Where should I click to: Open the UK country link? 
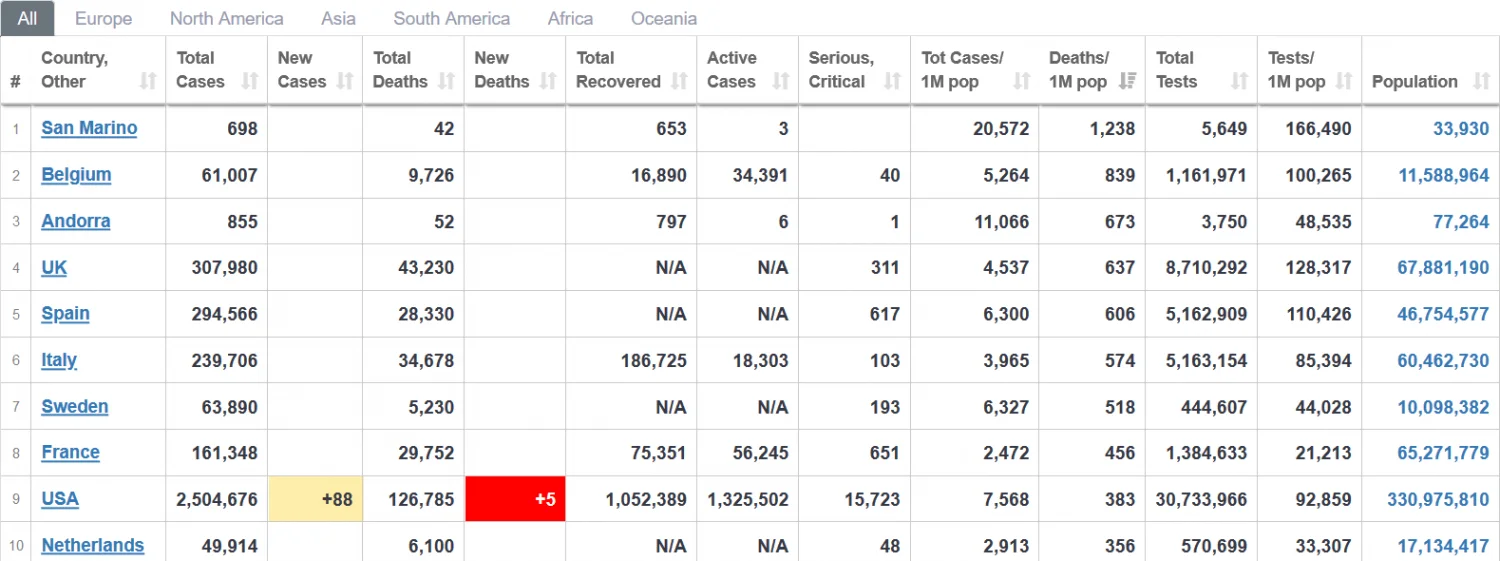(54, 267)
